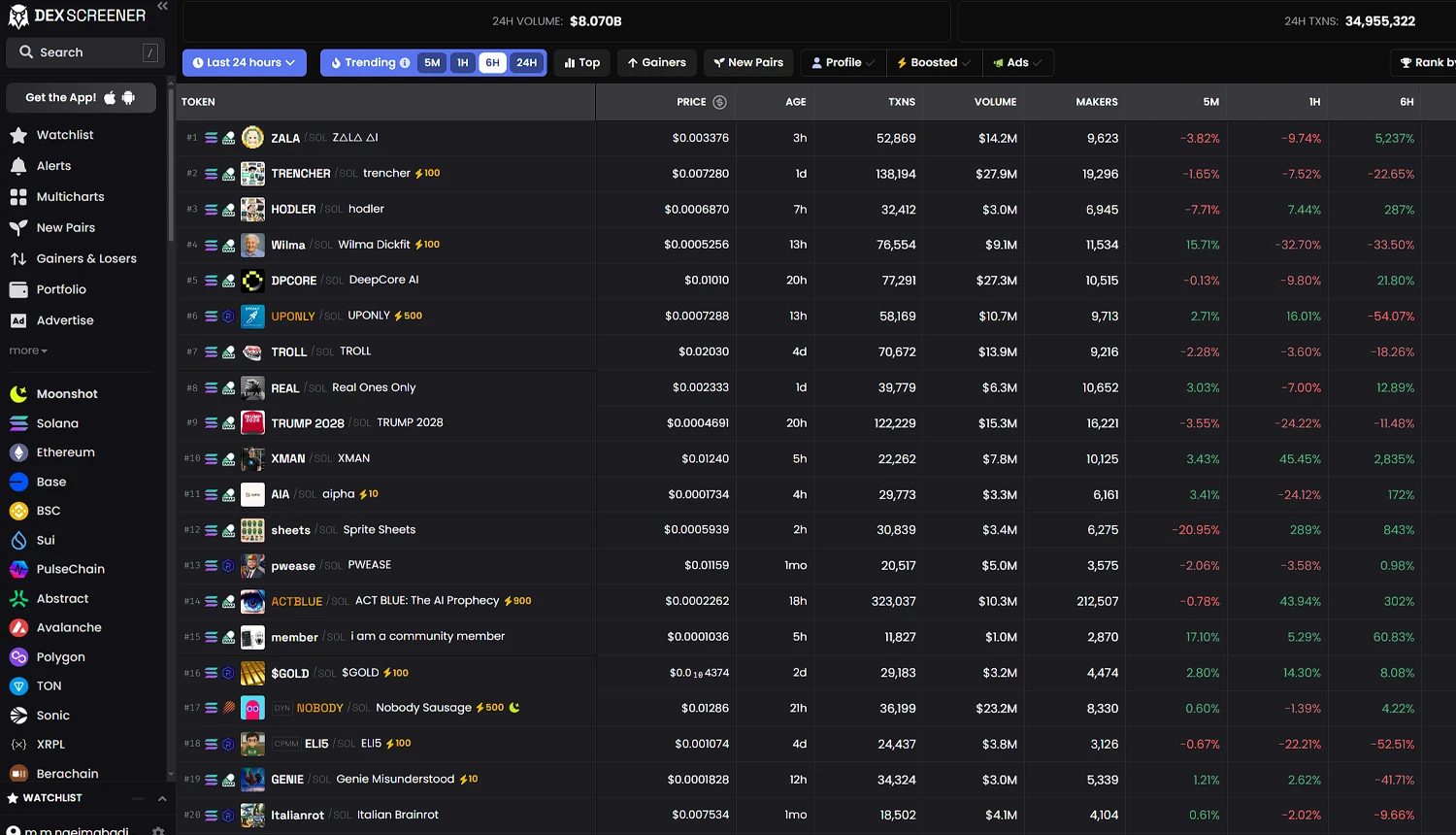This screenshot has height=835, width=1456.
Task: Select the Trending tab
Action: pyautogui.click(x=369, y=63)
